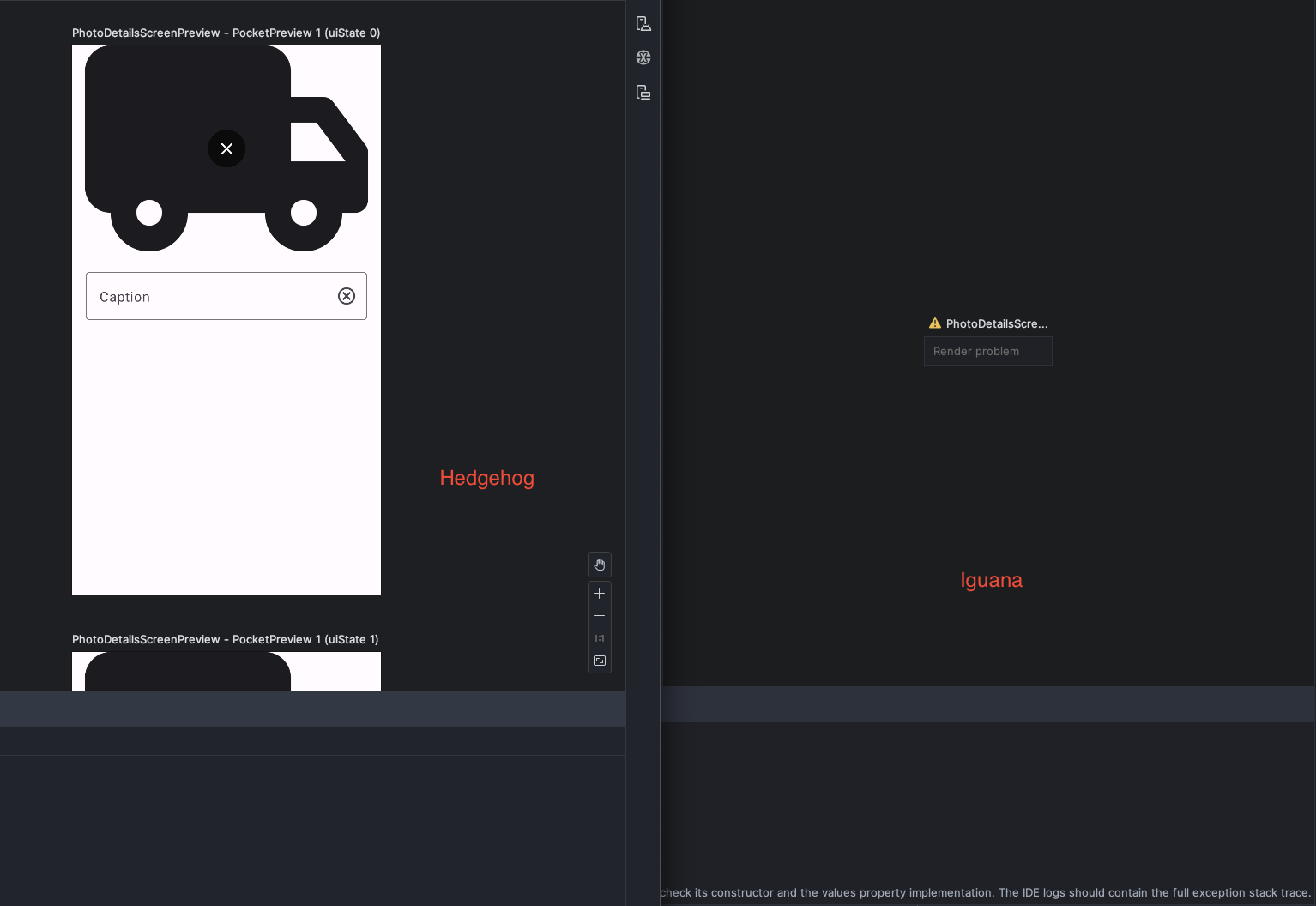The height and width of the screenshot is (906, 1316).
Task: Open the Render problem message box
Action: (987, 352)
